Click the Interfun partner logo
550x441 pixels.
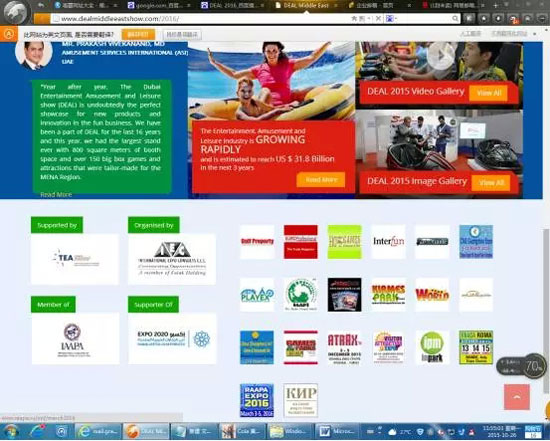pyautogui.click(x=388, y=242)
